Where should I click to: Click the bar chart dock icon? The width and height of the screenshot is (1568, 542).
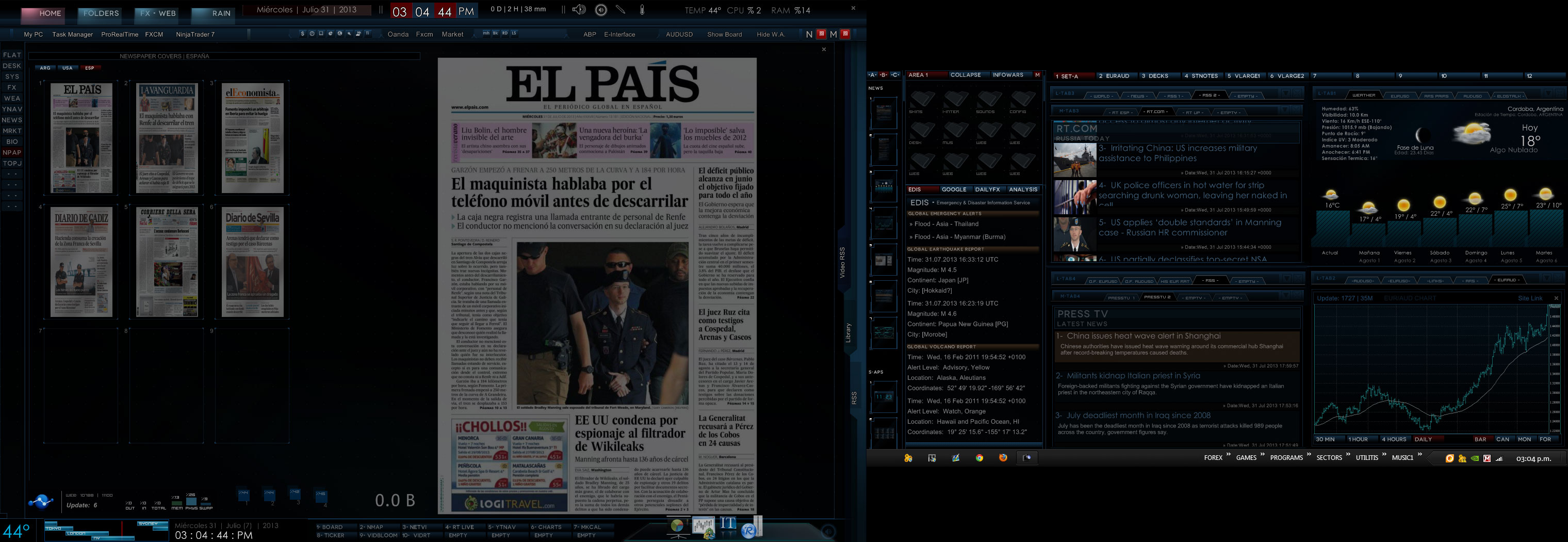point(704,527)
